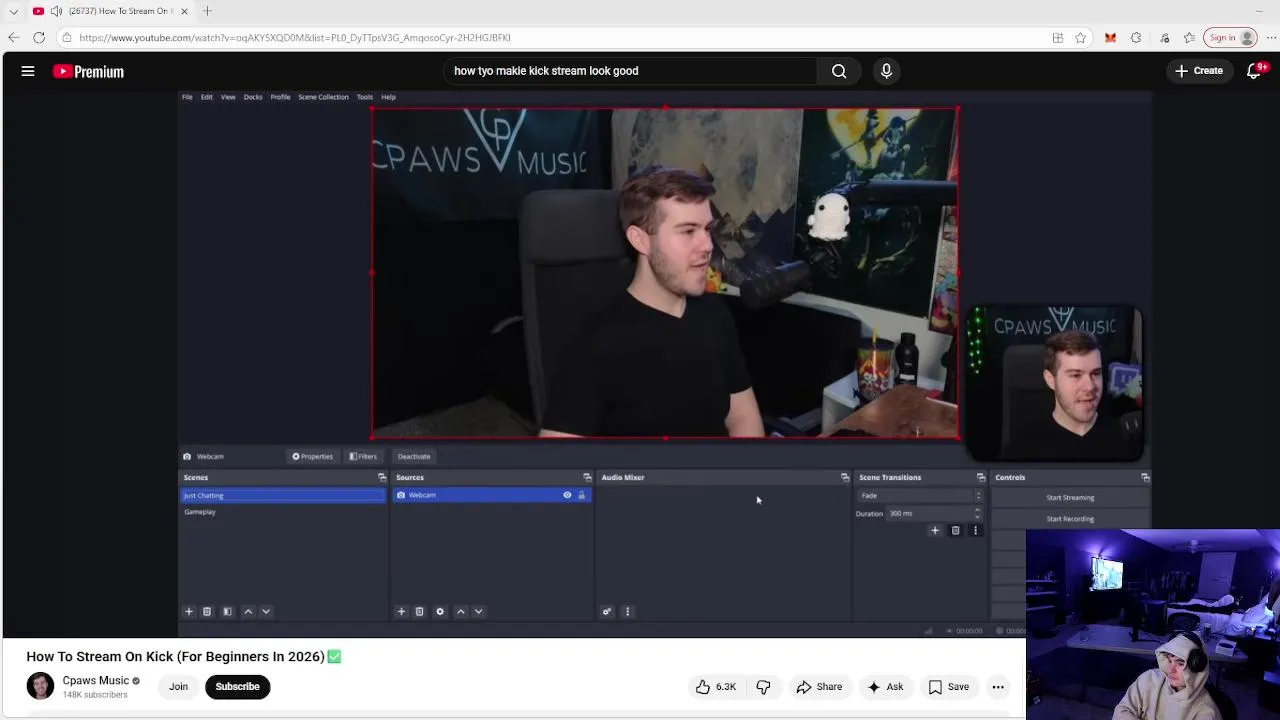Open the Tools menu in OBS
The height and width of the screenshot is (720, 1280).
[x=365, y=97]
